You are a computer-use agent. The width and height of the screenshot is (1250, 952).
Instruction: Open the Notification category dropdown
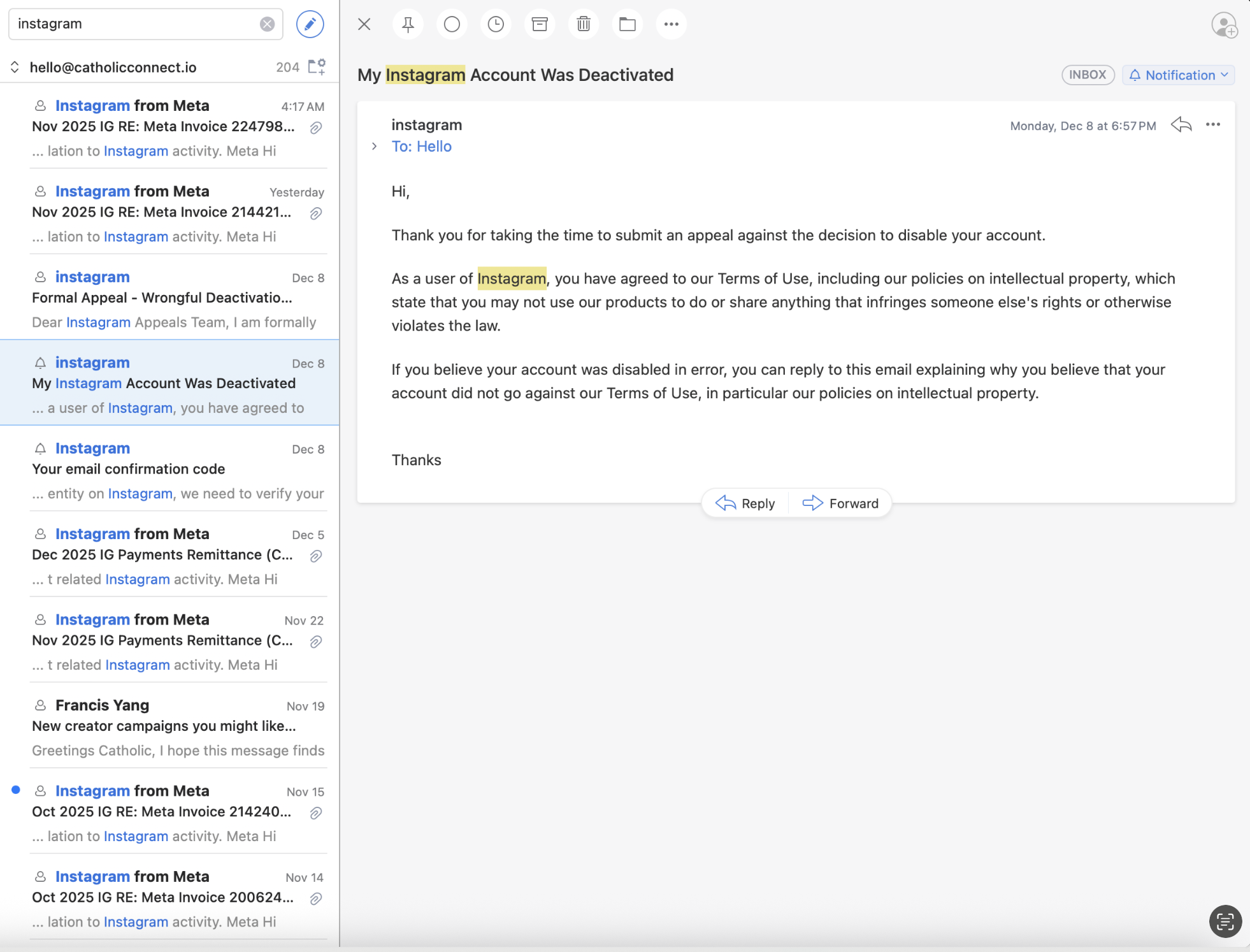tap(1178, 75)
